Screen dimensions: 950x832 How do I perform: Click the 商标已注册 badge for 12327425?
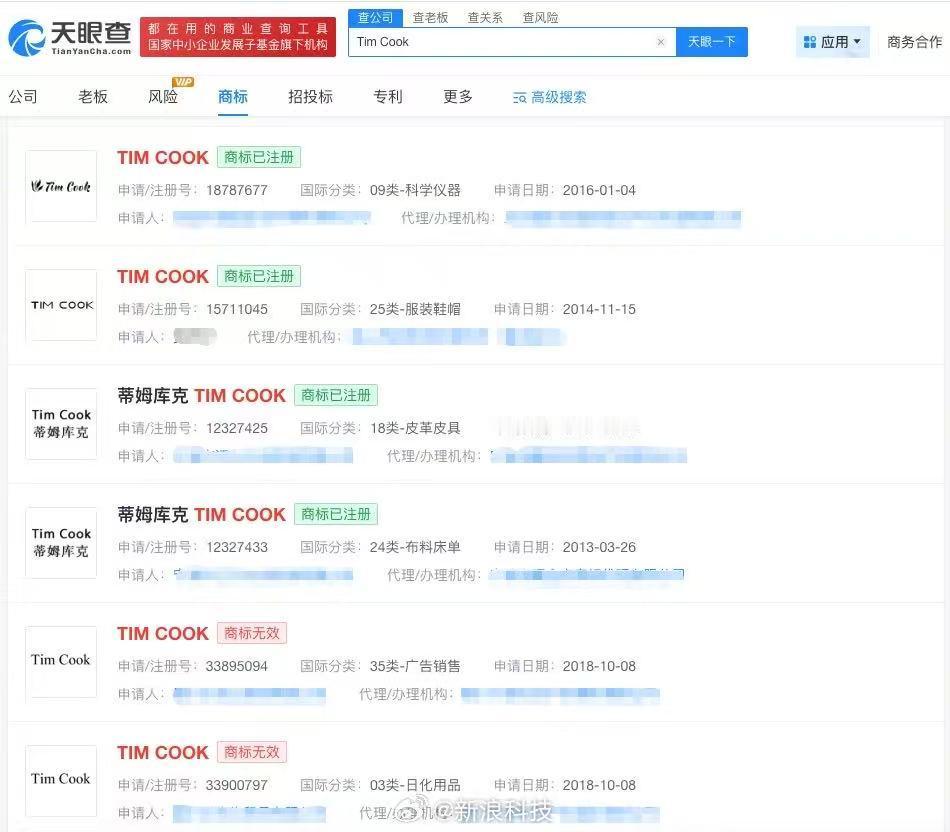[336, 395]
